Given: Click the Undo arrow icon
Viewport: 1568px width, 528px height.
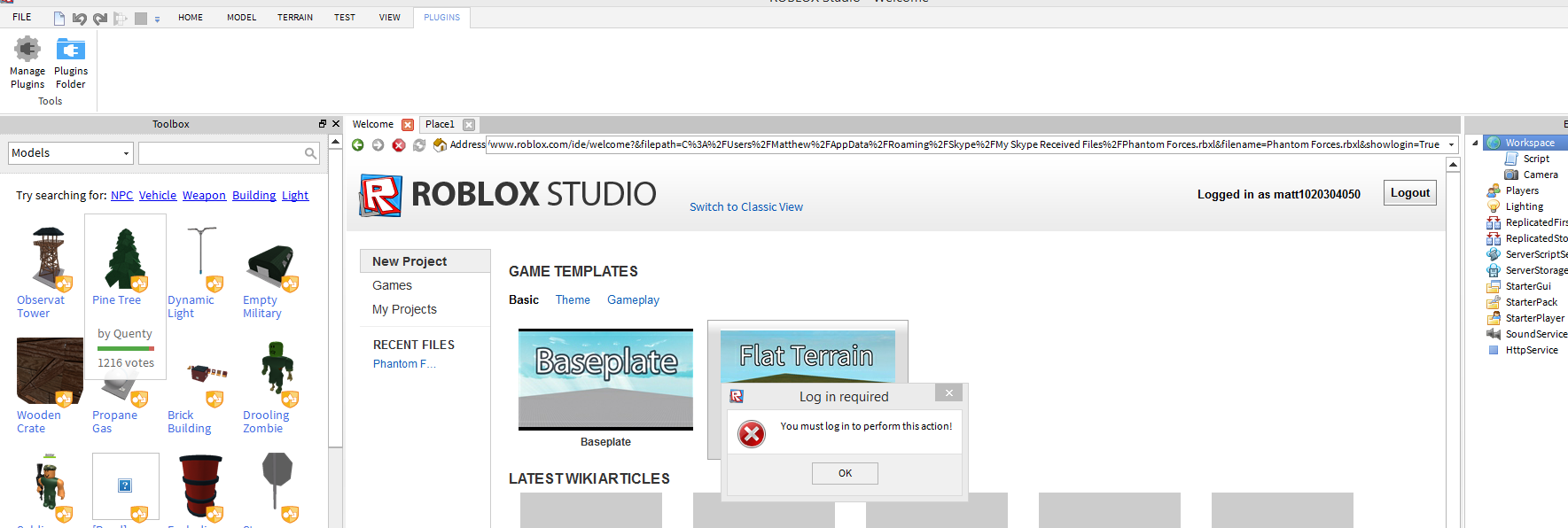Looking at the screenshot, I should pos(80,18).
